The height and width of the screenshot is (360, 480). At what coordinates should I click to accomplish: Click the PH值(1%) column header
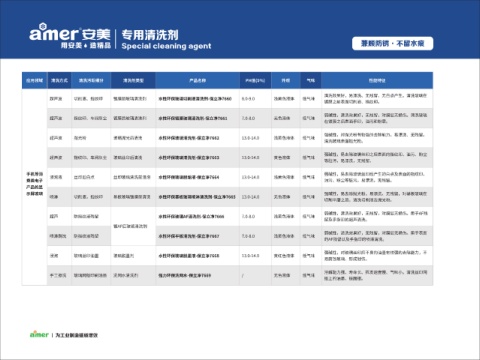[x=255, y=80]
